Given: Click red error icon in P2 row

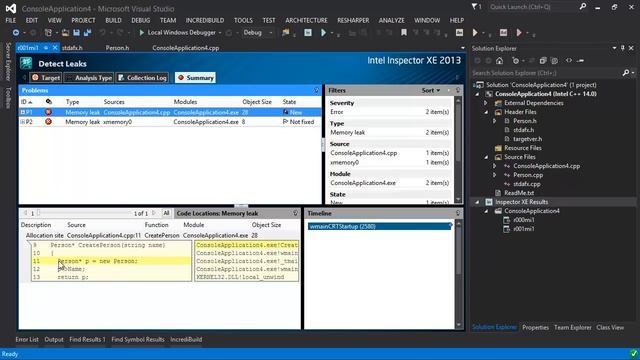Looking at the screenshot, I should (49, 122).
